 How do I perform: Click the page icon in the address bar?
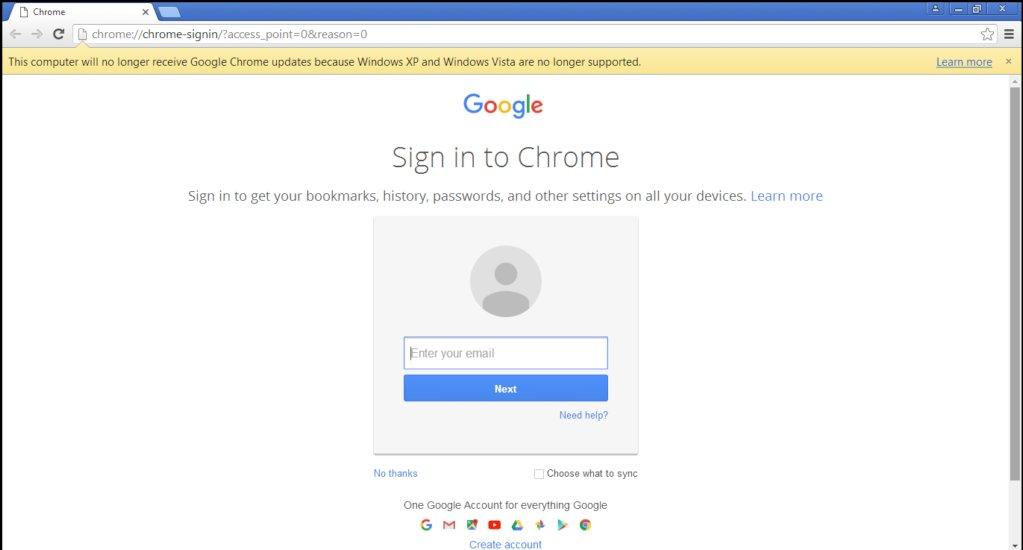click(82, 34)
